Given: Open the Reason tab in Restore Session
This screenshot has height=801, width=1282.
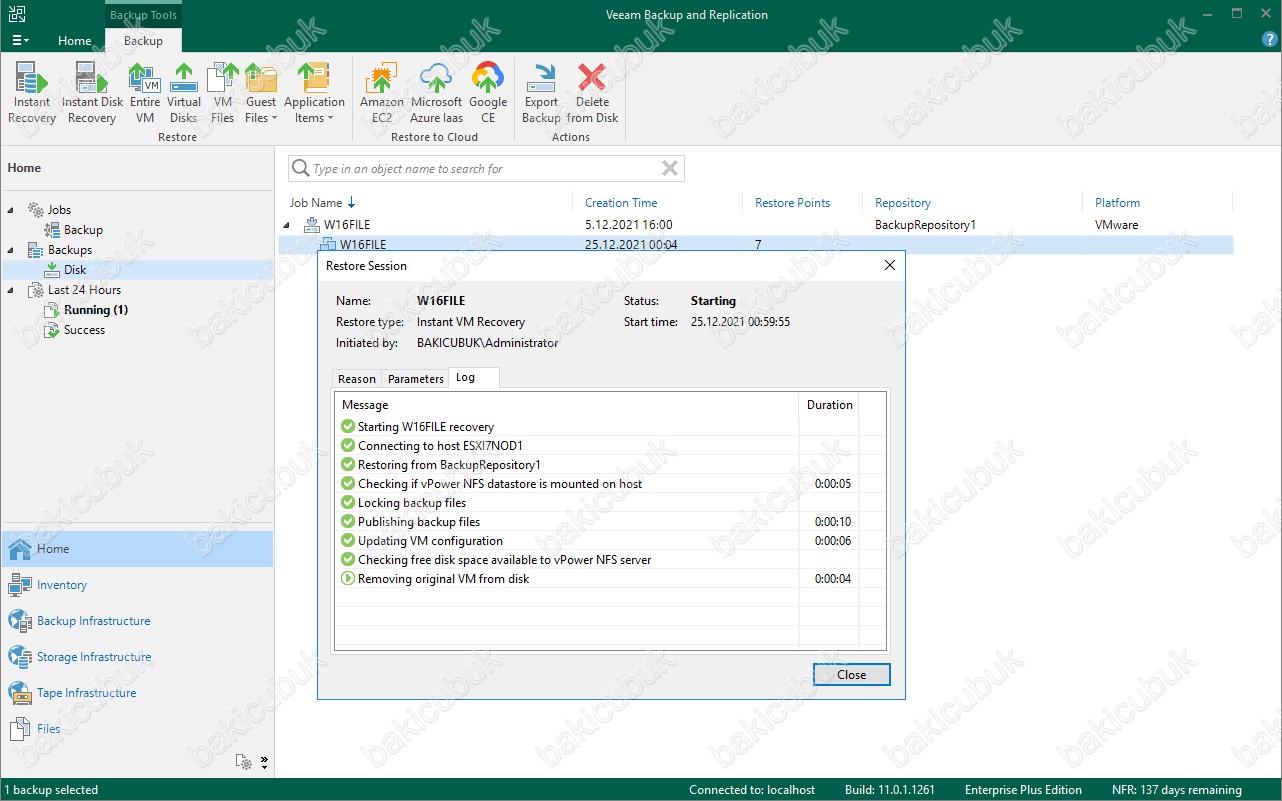Looking at the screenshot, I should 357,379.
